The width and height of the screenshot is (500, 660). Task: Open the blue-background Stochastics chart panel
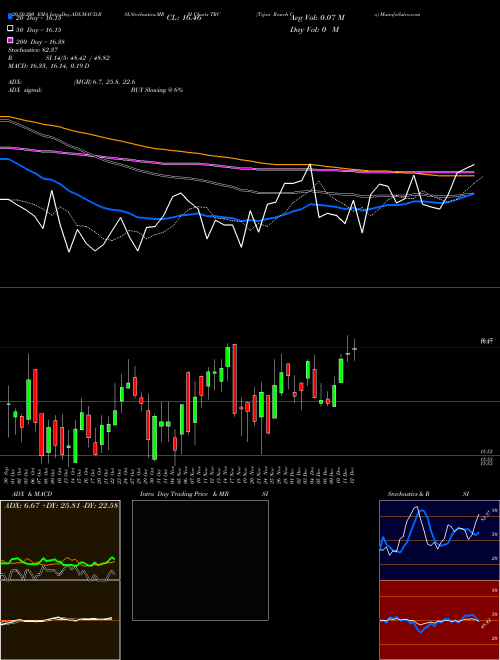point(439,540)
